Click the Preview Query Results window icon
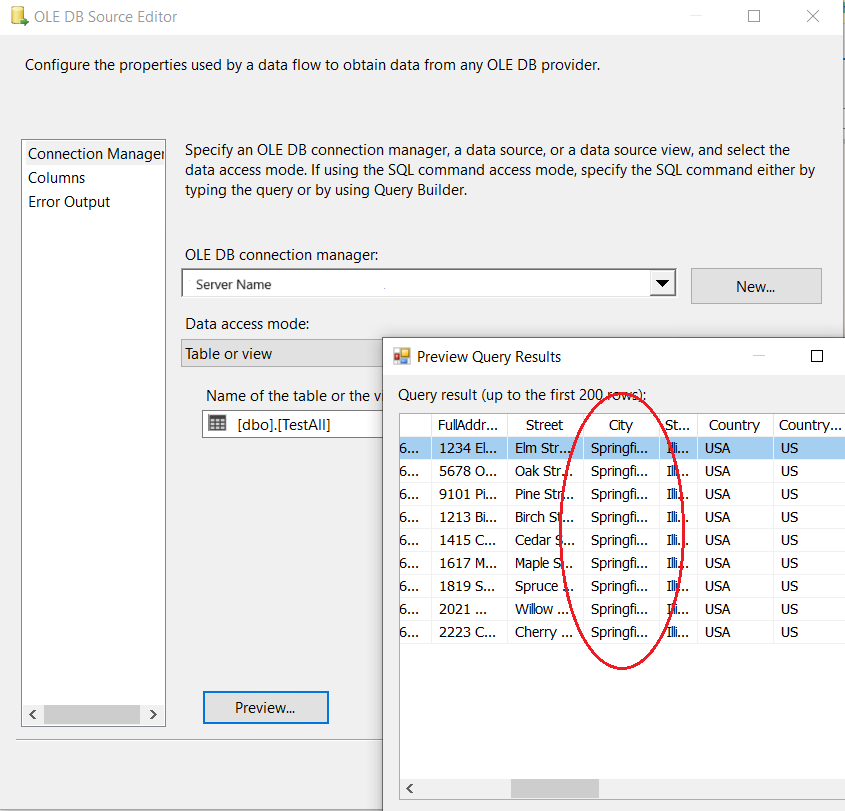The height and width of the screenshot is (811, 845). [402, 356]
